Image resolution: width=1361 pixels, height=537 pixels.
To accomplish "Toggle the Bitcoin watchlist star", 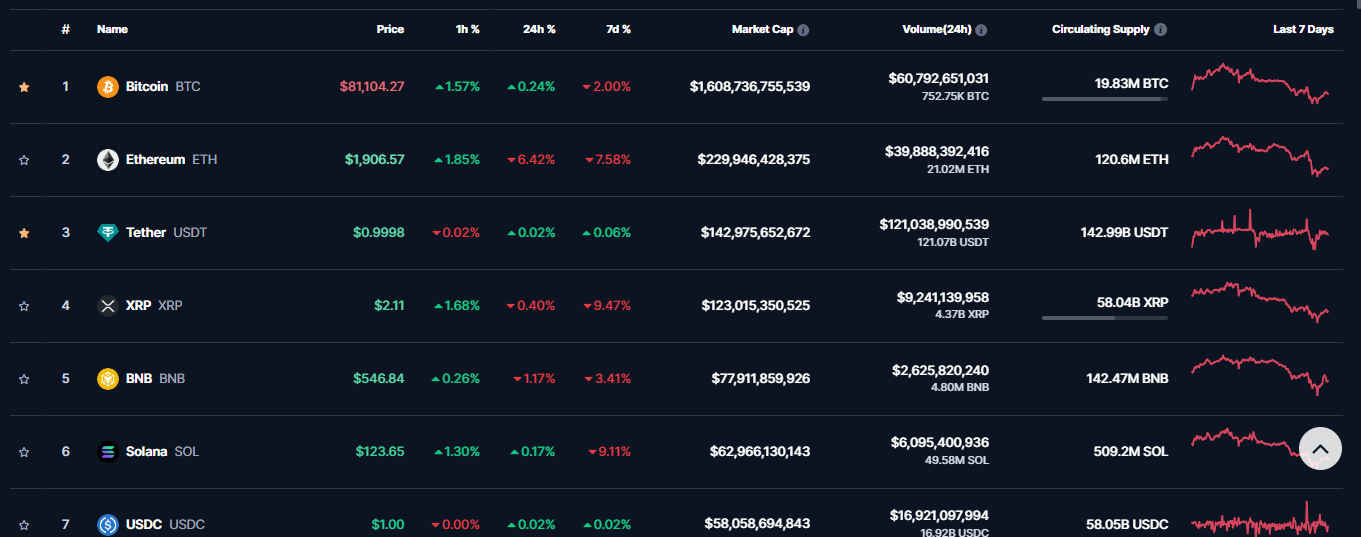I will pos(24,87).
